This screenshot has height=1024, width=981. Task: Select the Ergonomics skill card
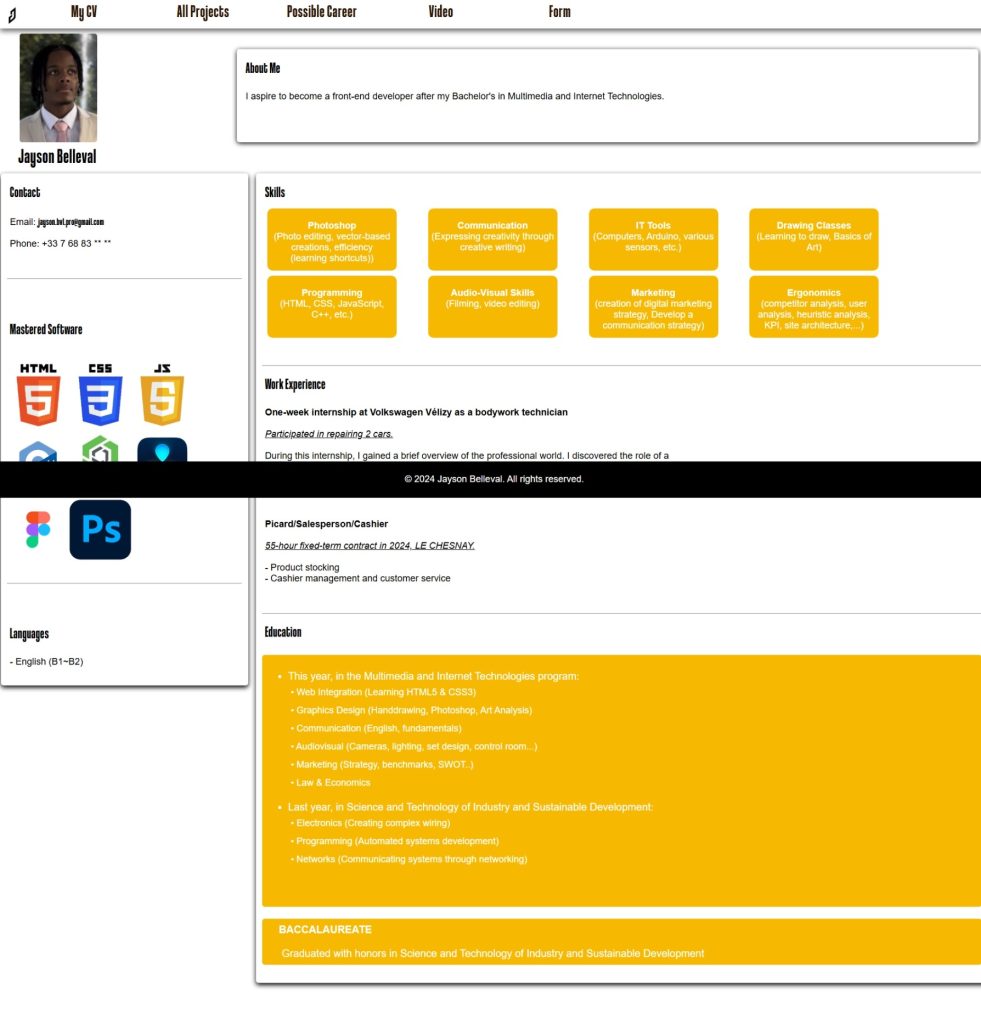[813, 307]
